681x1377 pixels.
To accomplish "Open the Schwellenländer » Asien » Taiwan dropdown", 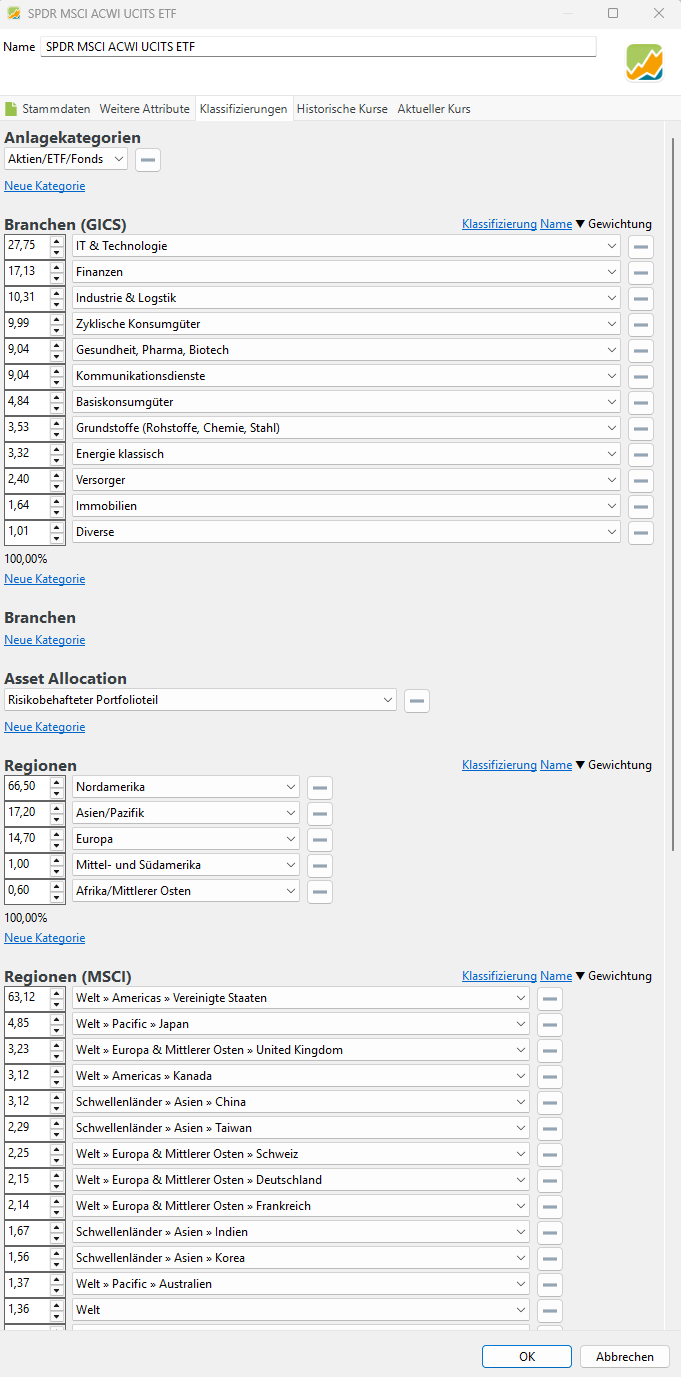I will (x=300, y=1128).
